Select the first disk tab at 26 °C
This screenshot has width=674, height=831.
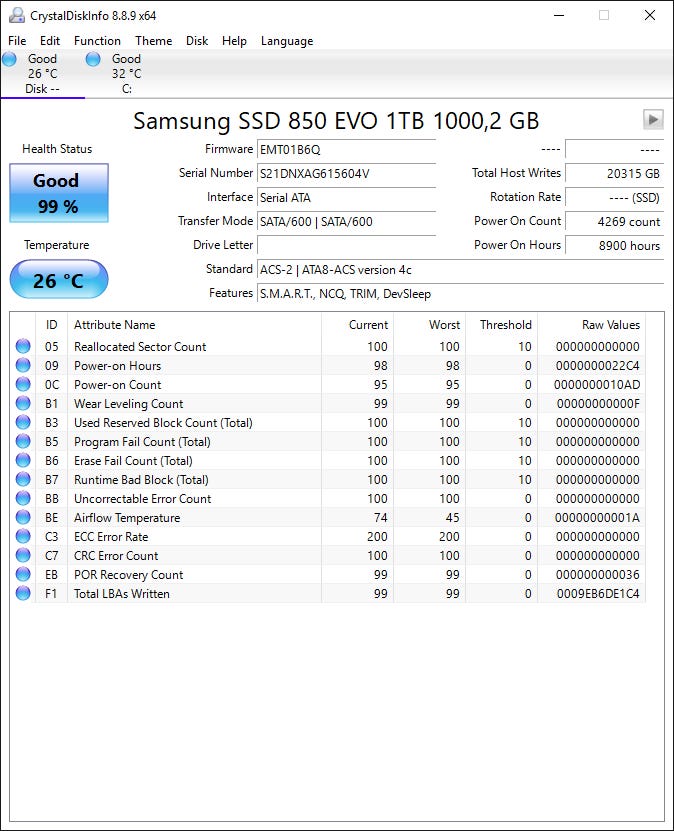(x=42, y=74)
